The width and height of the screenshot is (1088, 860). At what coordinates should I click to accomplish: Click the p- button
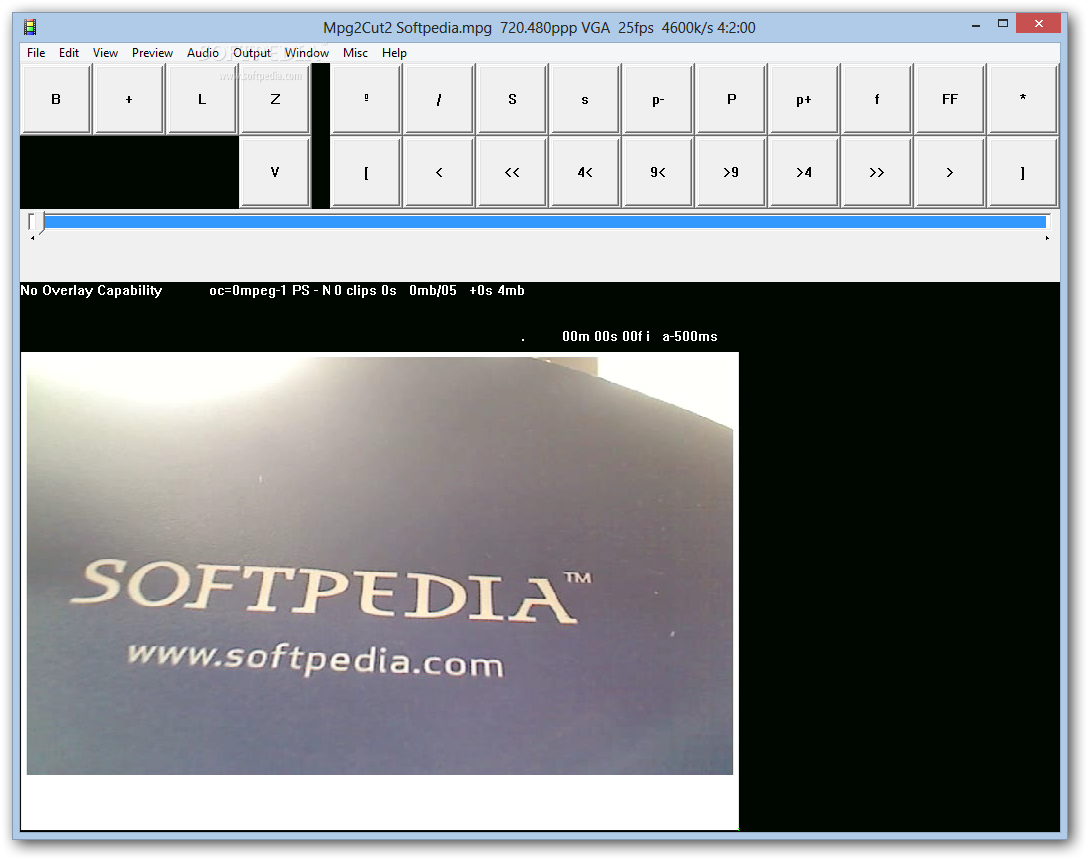[x=658, y=99]
